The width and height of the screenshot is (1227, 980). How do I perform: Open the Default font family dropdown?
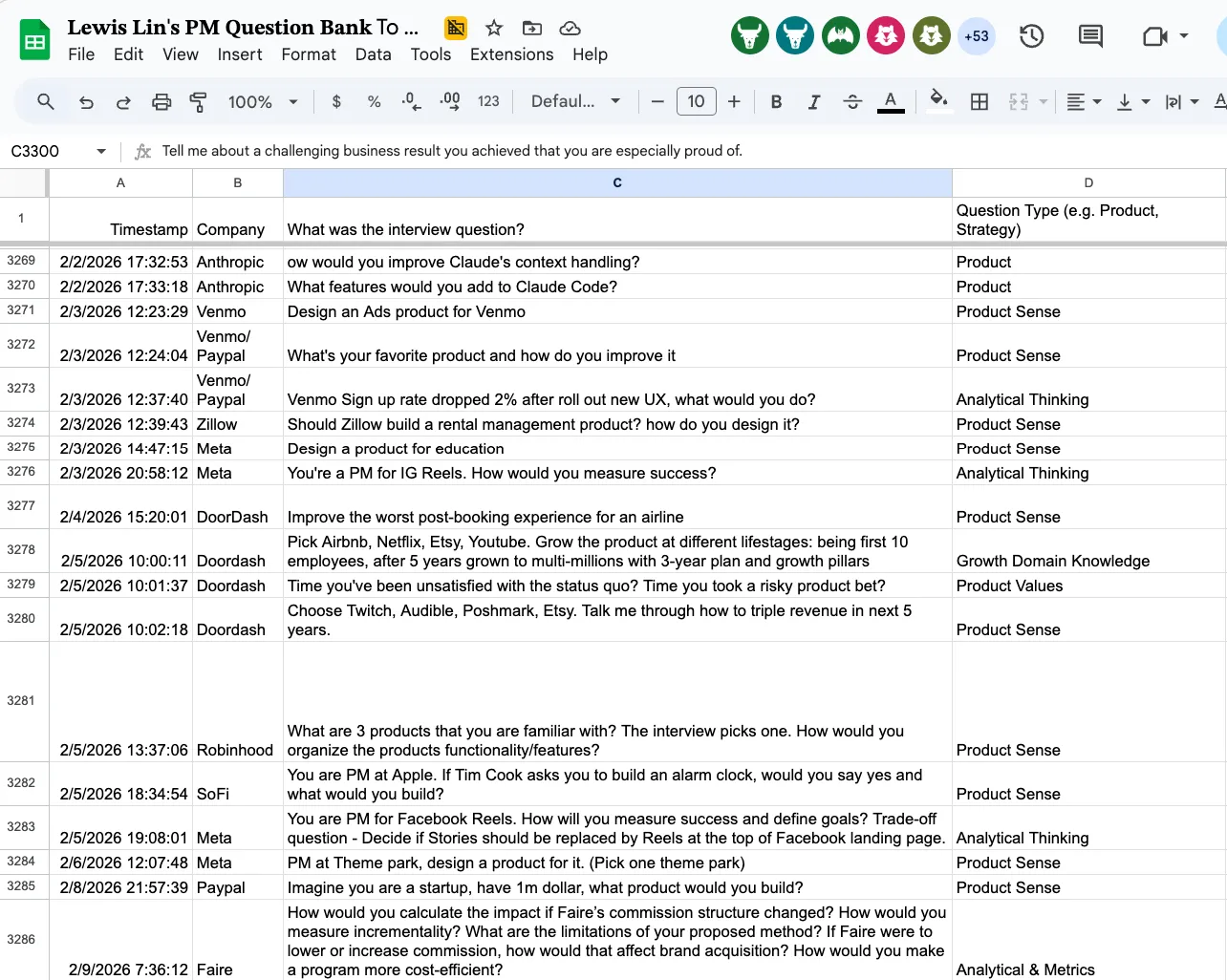[x=575, y=101]
